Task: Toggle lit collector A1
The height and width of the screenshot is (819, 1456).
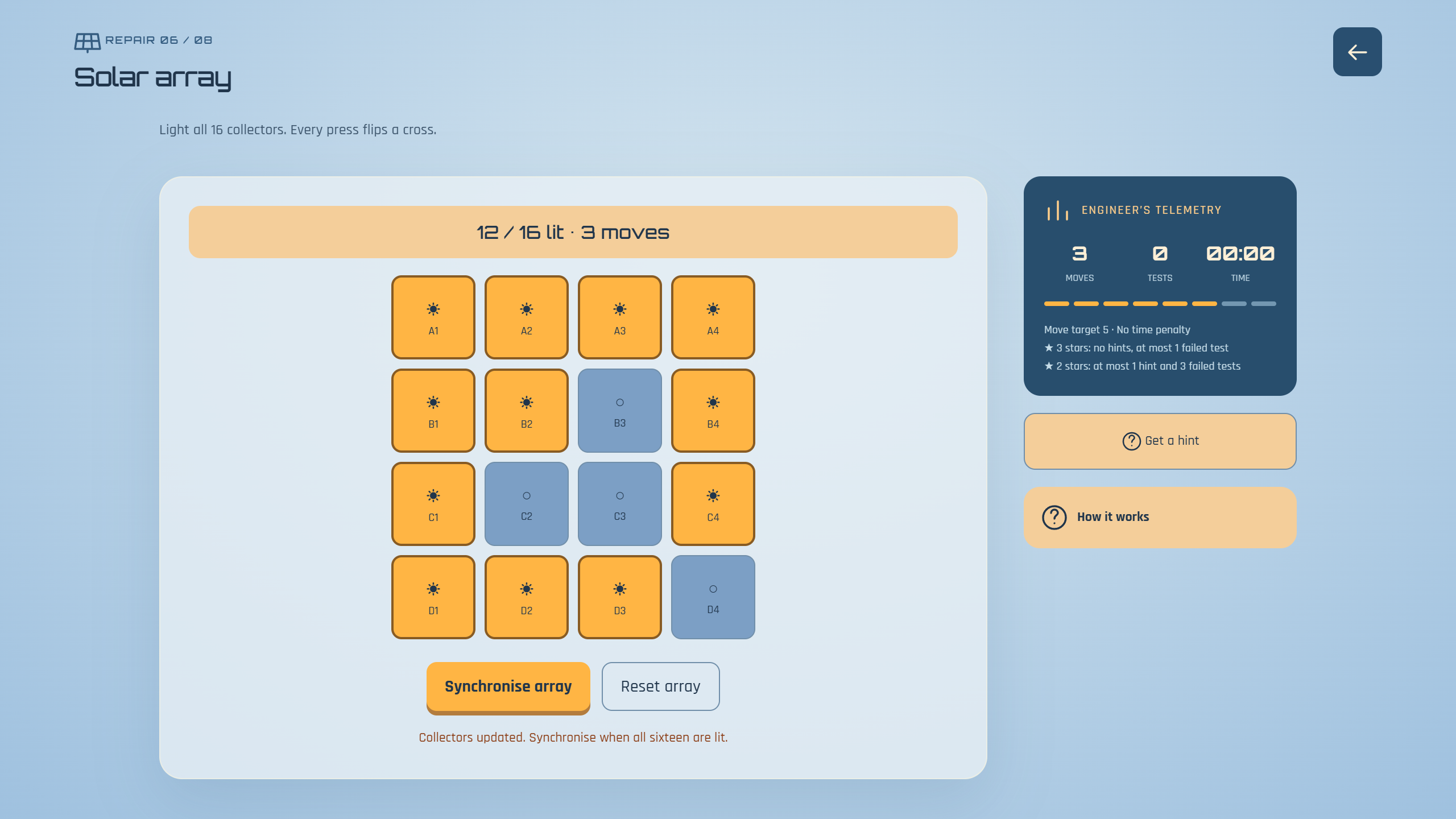Action: pyautogui.click(x=433, y=317)
